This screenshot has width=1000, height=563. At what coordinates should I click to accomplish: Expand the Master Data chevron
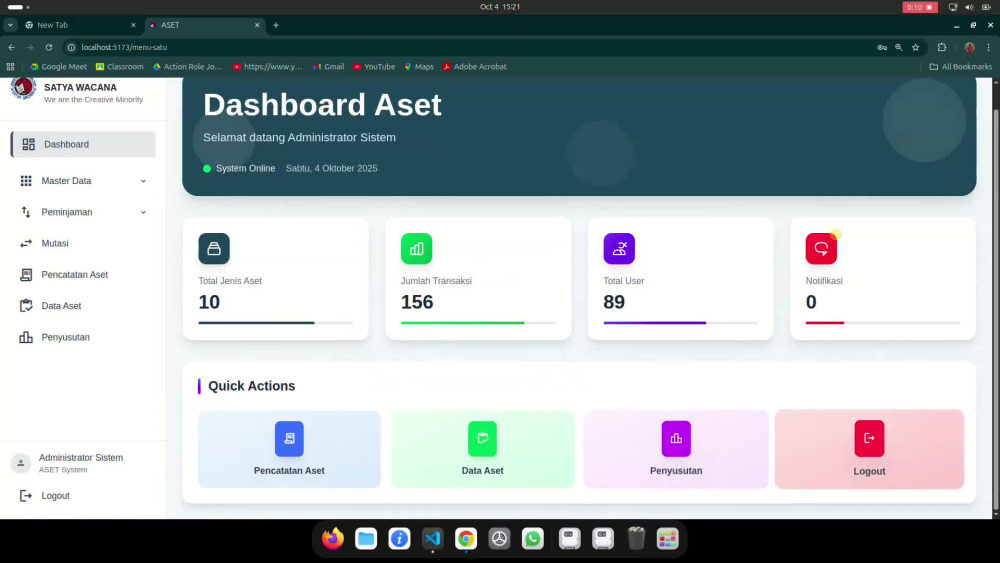coord(143,181)
